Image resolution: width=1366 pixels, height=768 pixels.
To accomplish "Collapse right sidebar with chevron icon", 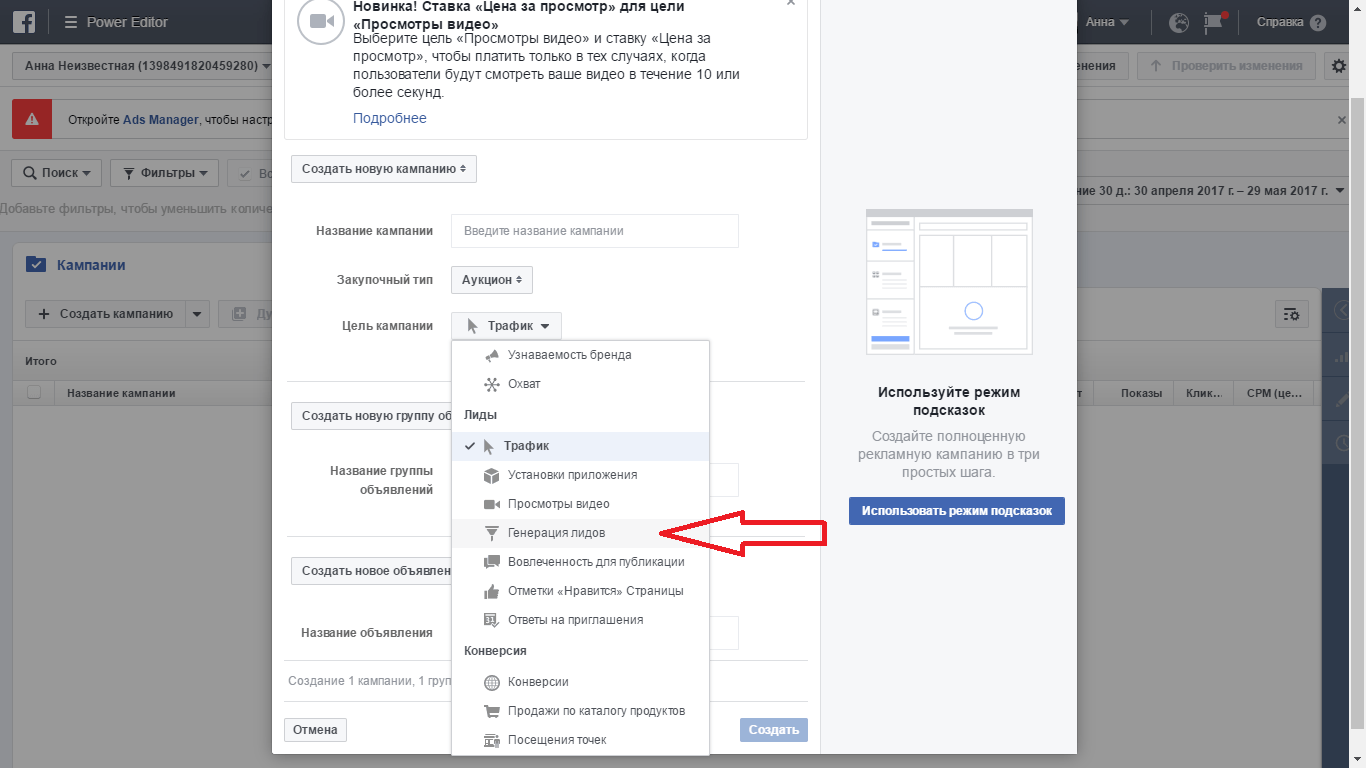I will tap(1342, 312).
